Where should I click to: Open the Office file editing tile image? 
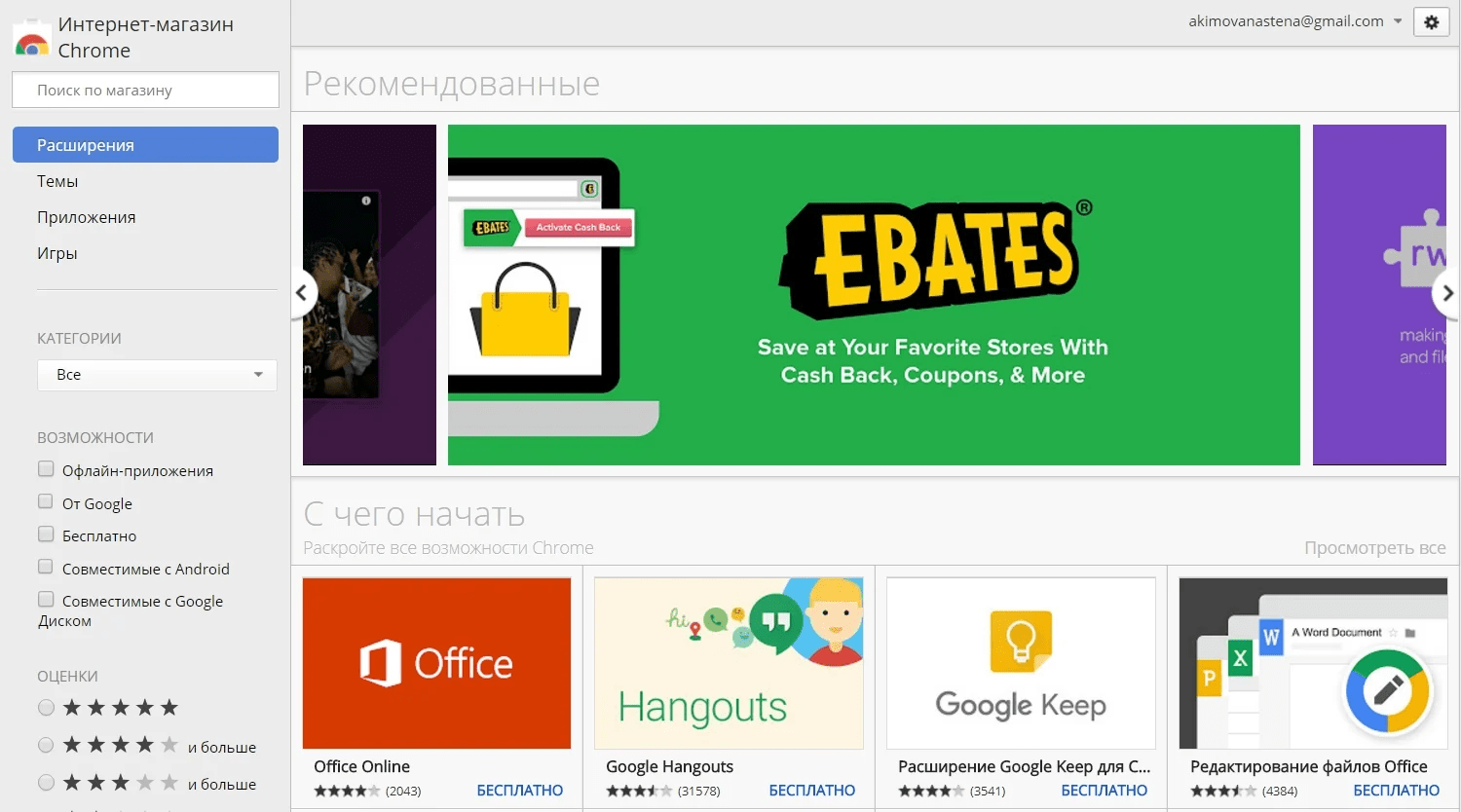pyautogui.click(x=1313, y=663)
